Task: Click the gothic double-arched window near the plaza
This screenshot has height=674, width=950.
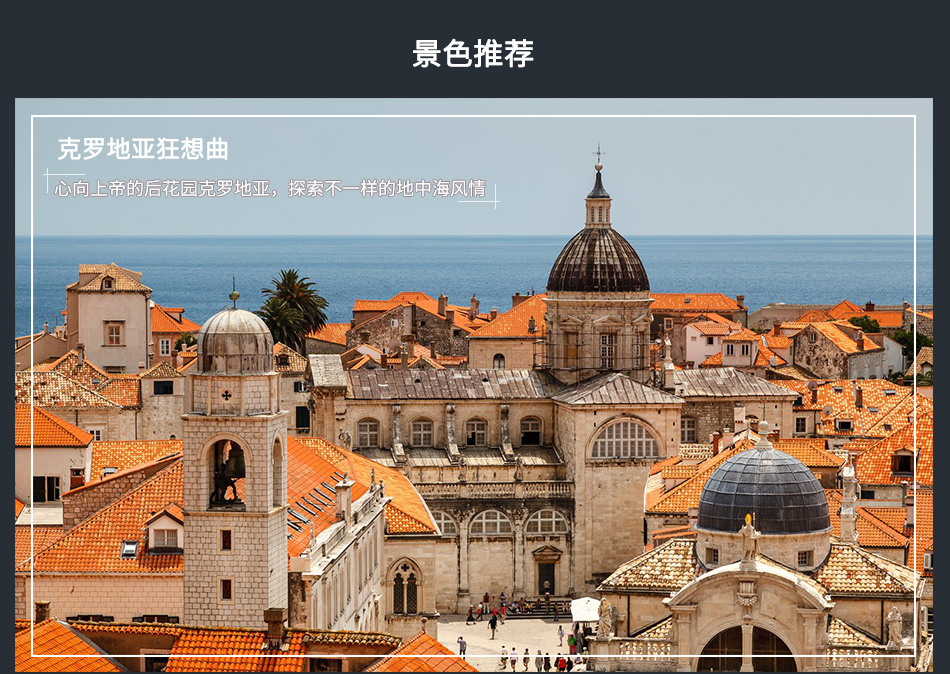Action: pyautogui.click(x=405, y=587)
